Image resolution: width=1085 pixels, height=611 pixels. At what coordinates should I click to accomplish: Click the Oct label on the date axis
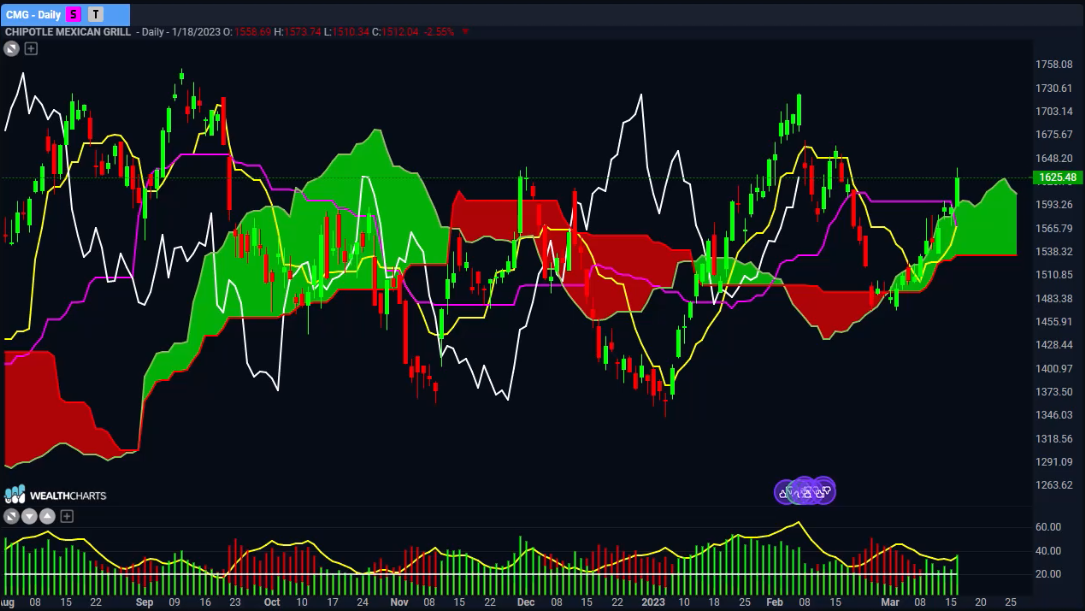pos(272,602)
